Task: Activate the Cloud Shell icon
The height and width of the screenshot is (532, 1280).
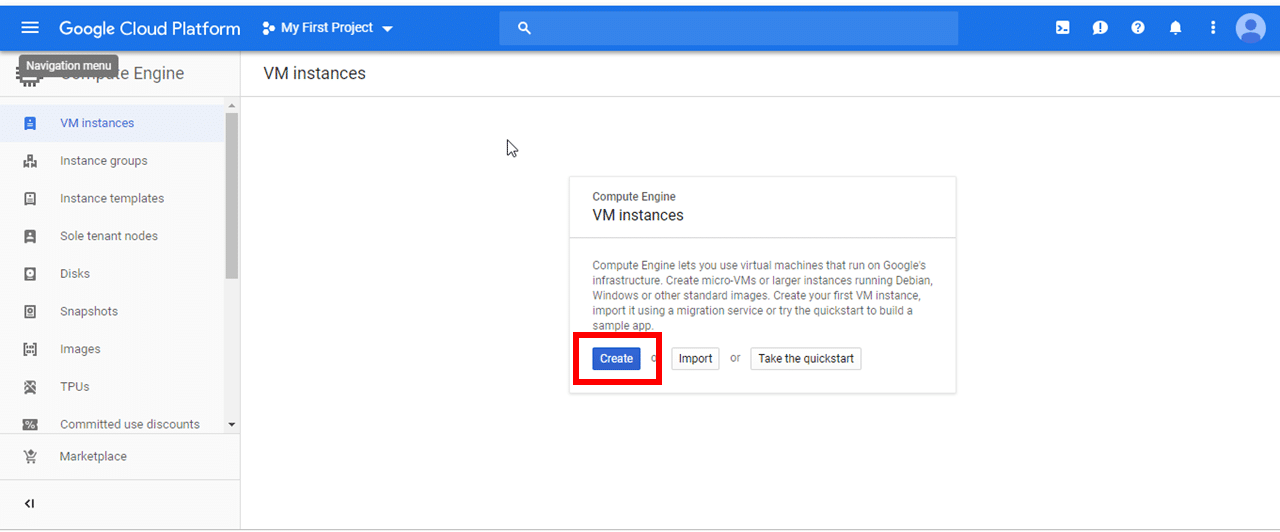Action: point(1062,28)
